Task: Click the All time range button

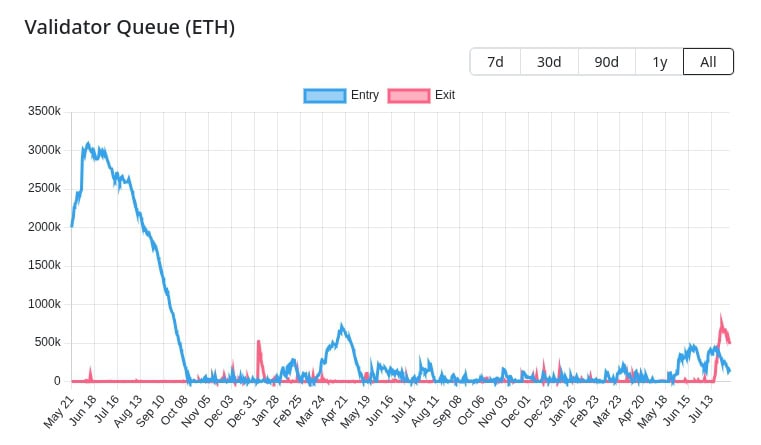Action: [x=708, y=62]
